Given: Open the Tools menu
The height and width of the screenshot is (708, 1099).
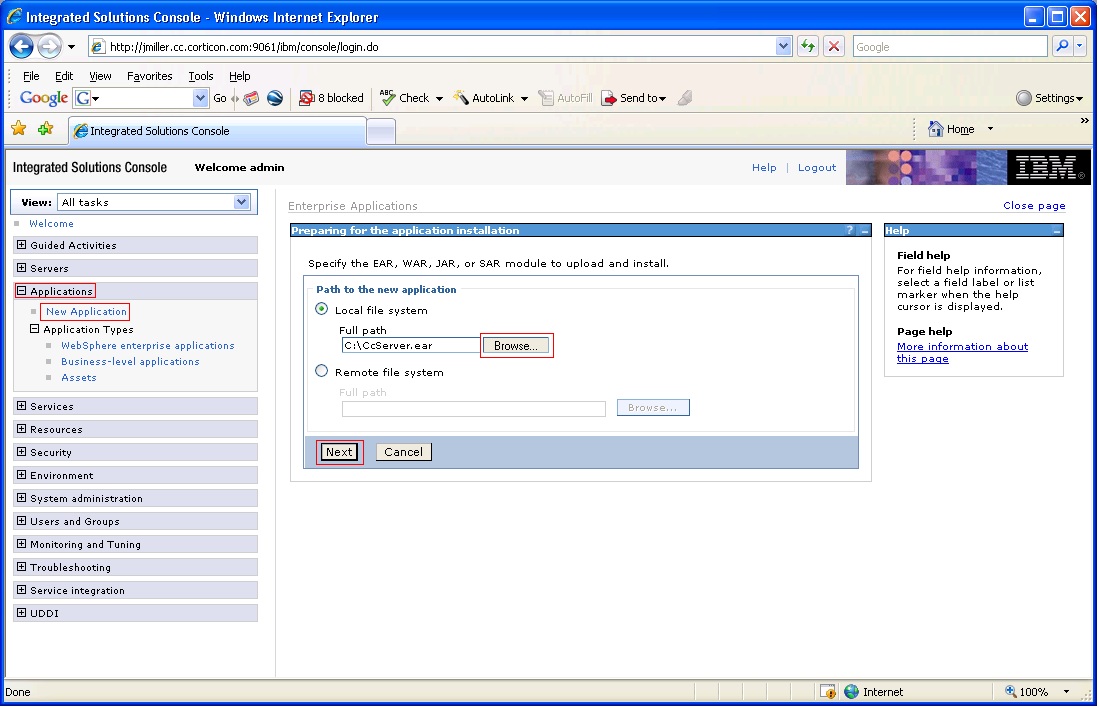Looking at the screenshot, I should point(200,75).
